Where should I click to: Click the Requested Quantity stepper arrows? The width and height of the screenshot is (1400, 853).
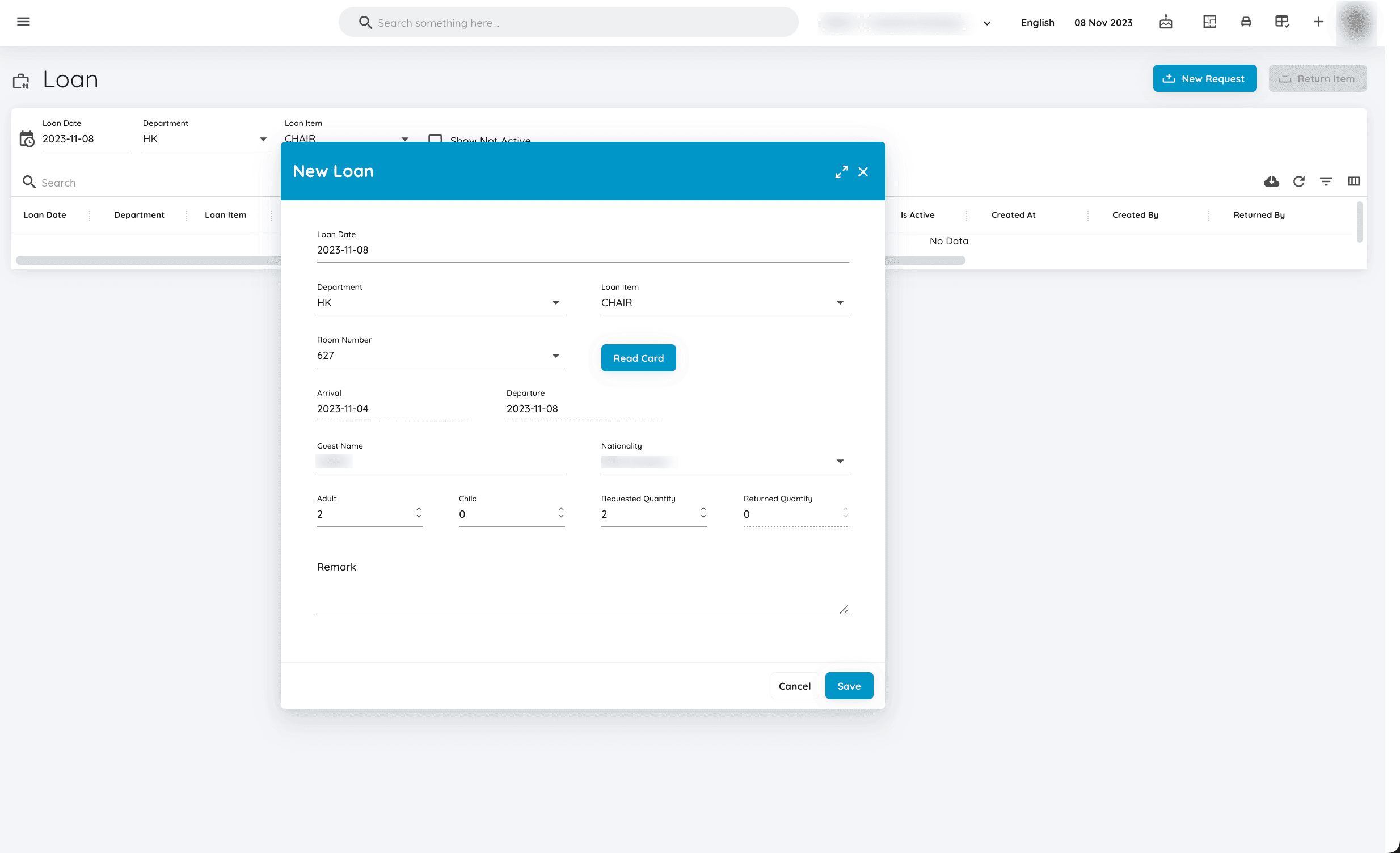pyautogui.click(x=703, y=512)
